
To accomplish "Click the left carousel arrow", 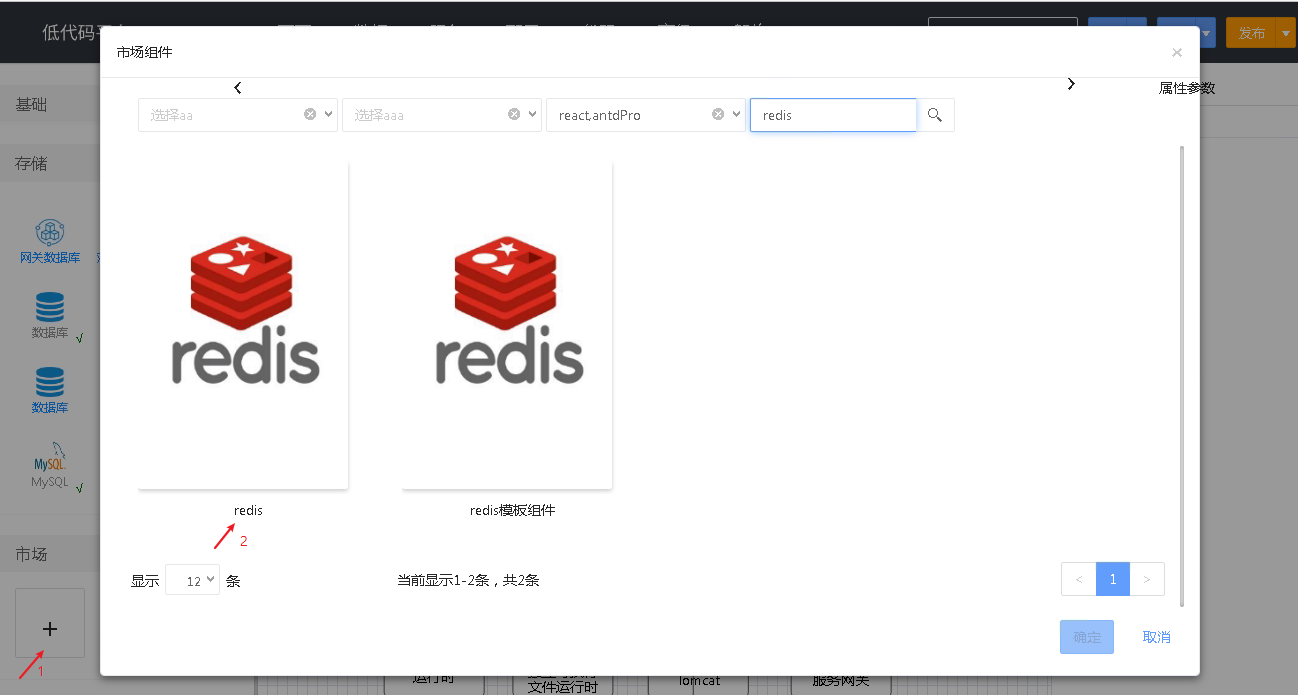I will tap(237, 88).
